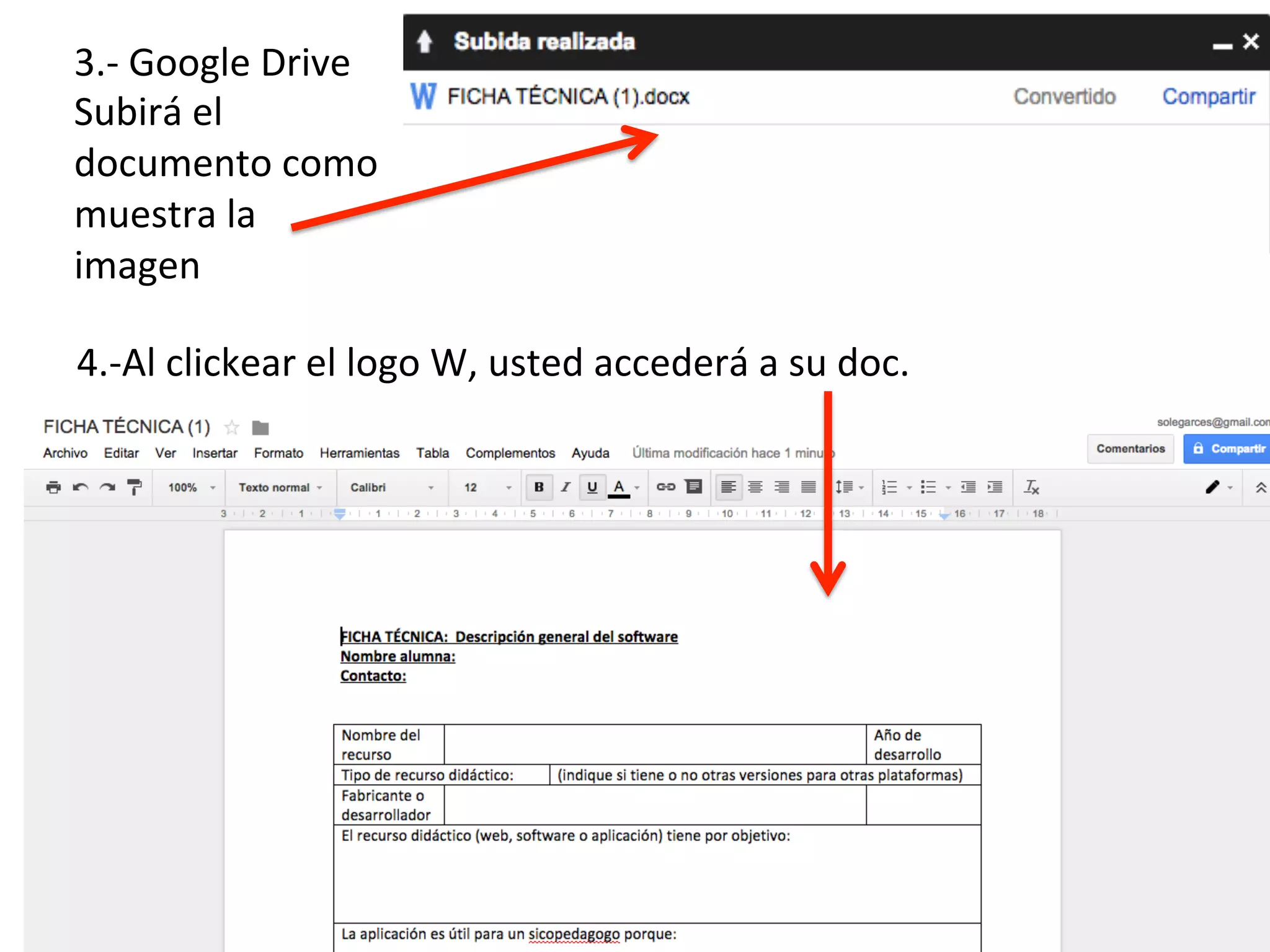Move the document using the folder icon
The width and height of the screenshot is (1270, 952).
pyautogui.click(x=260, y=428)
